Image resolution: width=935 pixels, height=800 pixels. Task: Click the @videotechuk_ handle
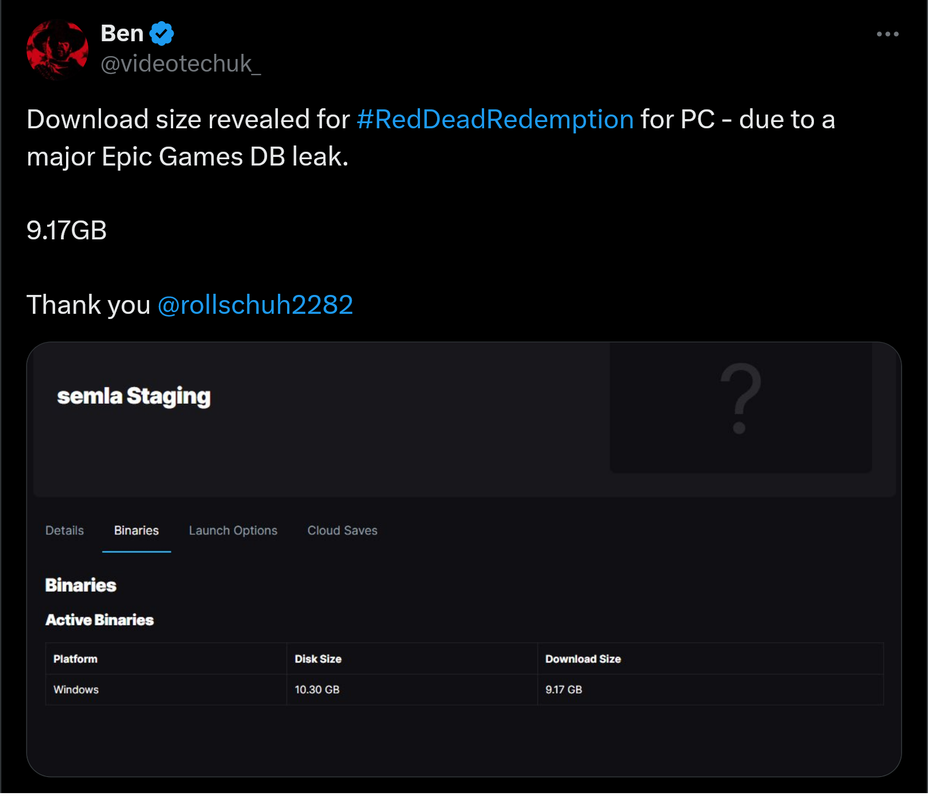point(181,65)
